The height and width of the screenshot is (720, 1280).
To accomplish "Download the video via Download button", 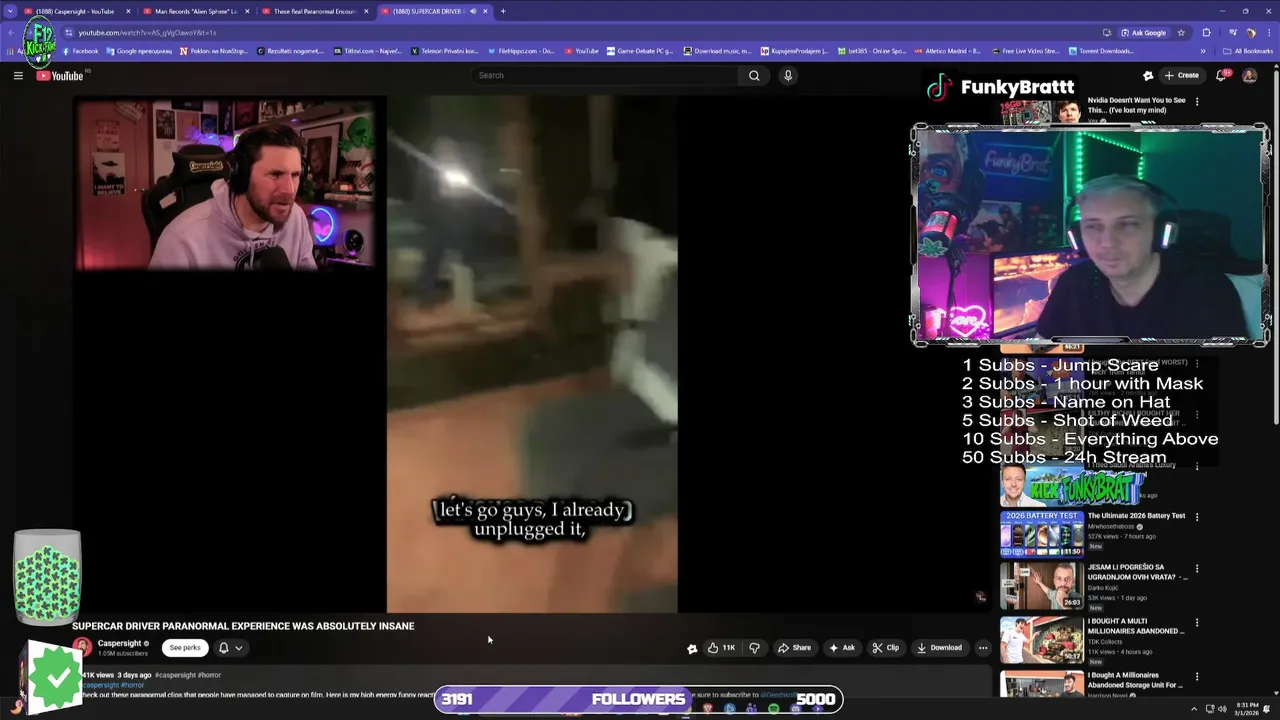I will [x=939, y=648].
